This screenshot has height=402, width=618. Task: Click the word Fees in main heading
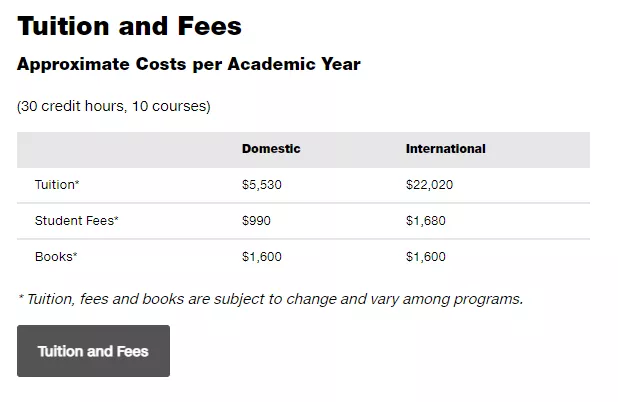[x=209, y=26]
